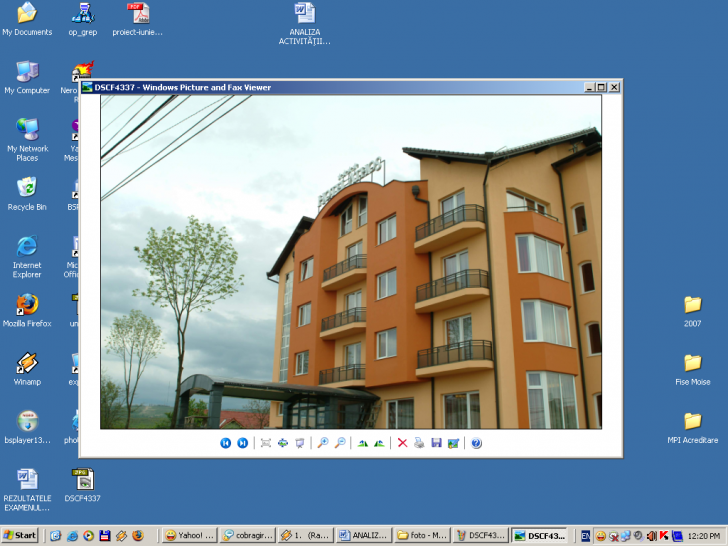Click active DSCF43 viewer taskbar button
Screen dimensions: 728x546
click(540, 535)
